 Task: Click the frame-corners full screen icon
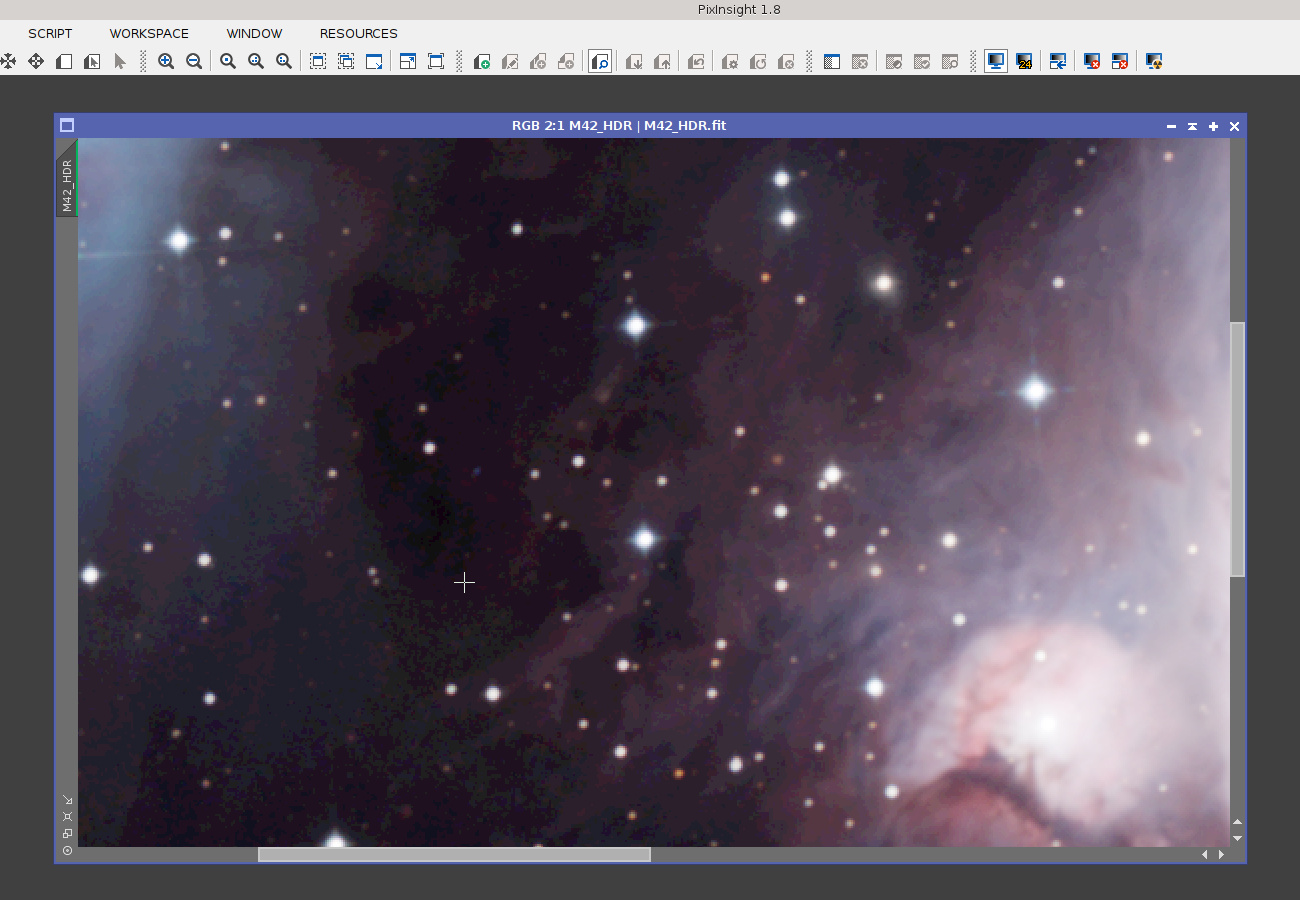(436, 61)
